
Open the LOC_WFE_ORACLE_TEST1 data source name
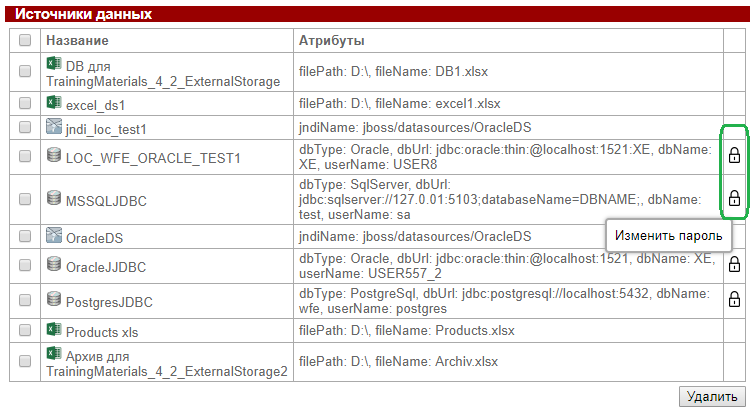pos(153,158)
